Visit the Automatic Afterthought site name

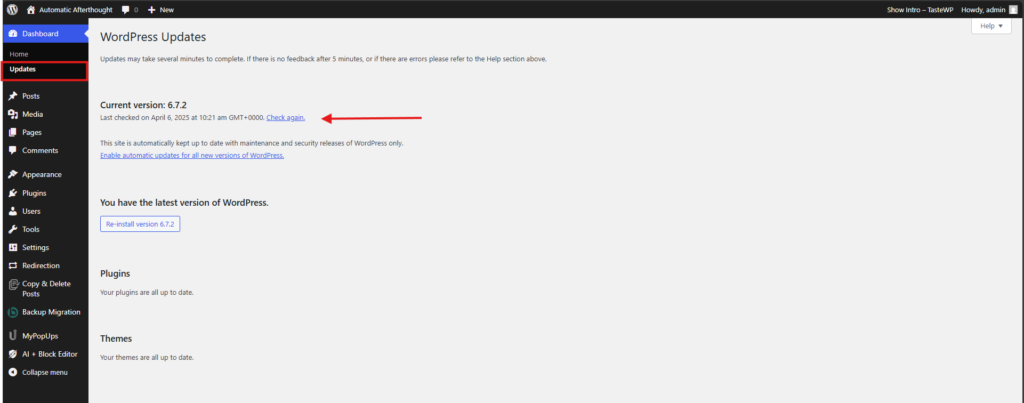pyautogui.click(x=76, y=9)
